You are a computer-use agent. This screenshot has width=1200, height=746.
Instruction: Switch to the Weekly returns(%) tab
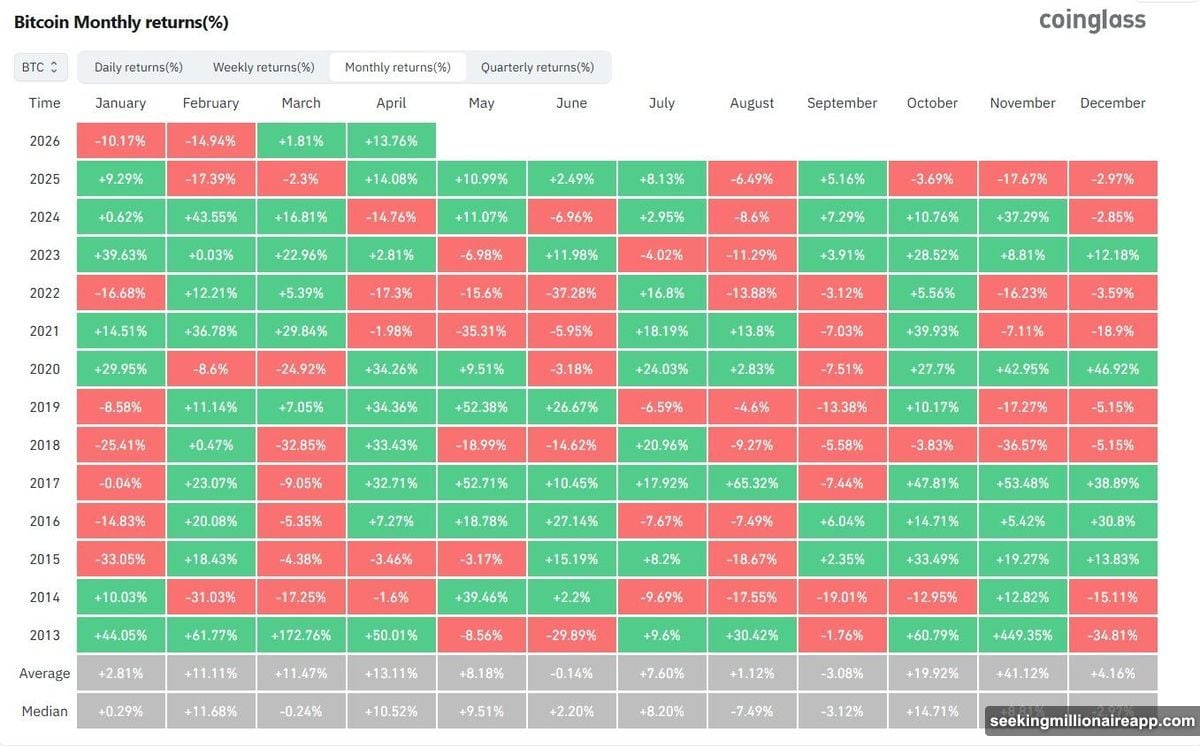263,67
